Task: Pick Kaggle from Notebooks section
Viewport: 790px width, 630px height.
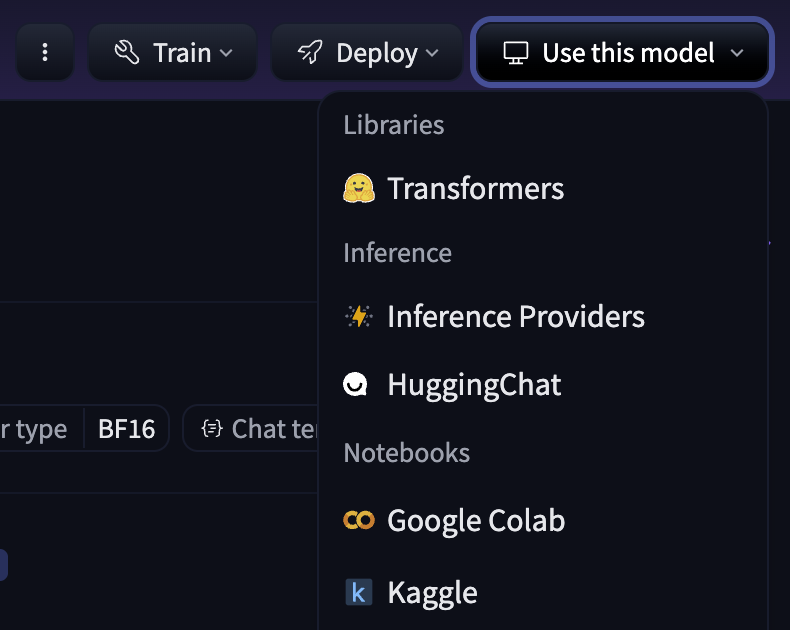Action: pyautogui.click(x=432, y=592)
